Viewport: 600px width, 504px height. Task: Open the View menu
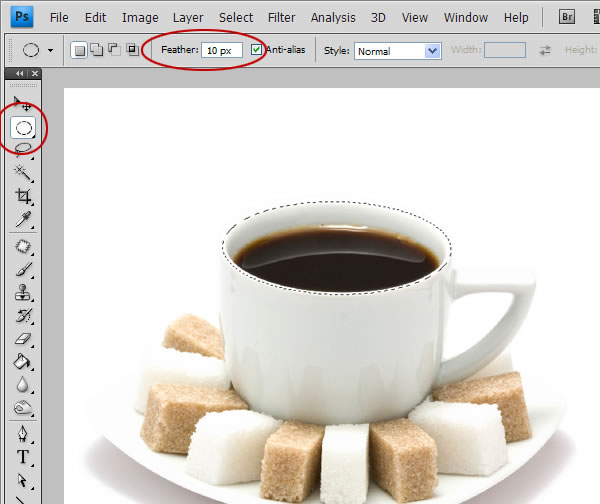(414, 18)
